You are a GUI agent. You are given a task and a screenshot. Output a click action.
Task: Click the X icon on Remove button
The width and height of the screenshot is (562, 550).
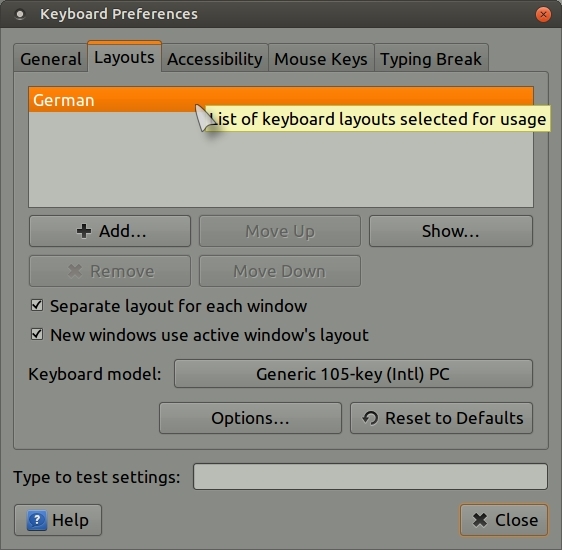(x=75, y=271)
